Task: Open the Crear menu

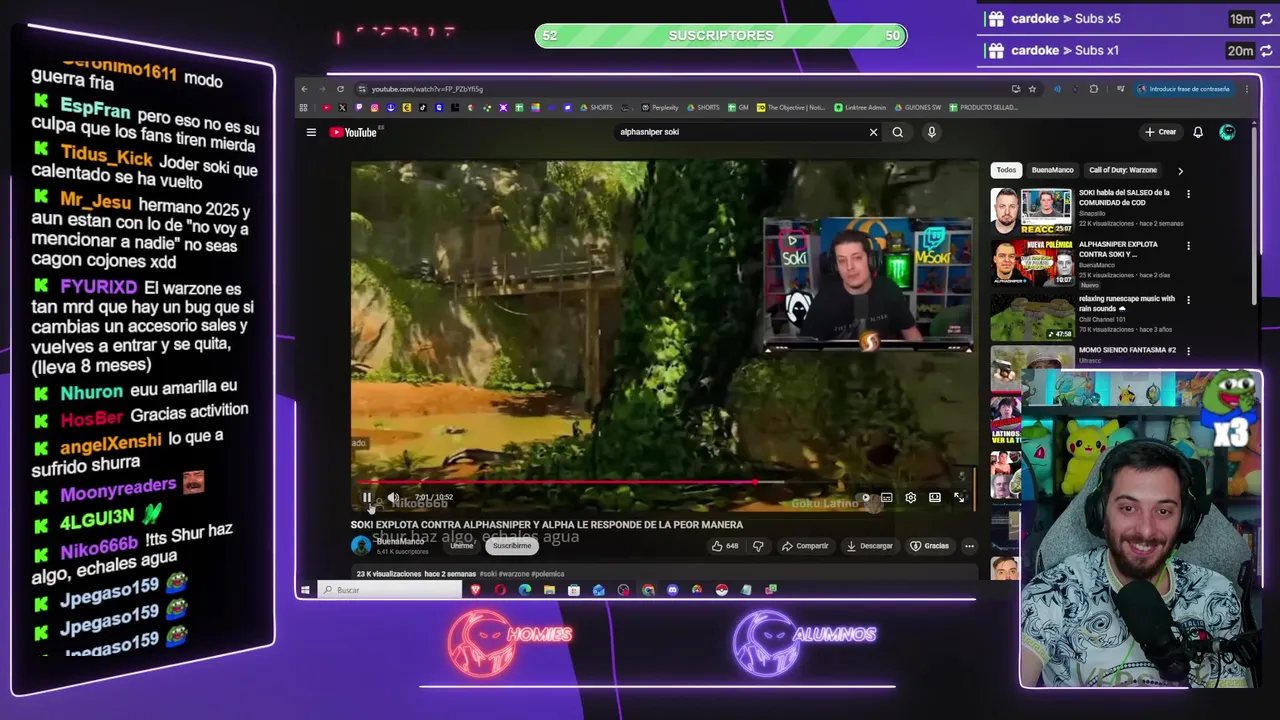Action: click(x=1161, y=132)
